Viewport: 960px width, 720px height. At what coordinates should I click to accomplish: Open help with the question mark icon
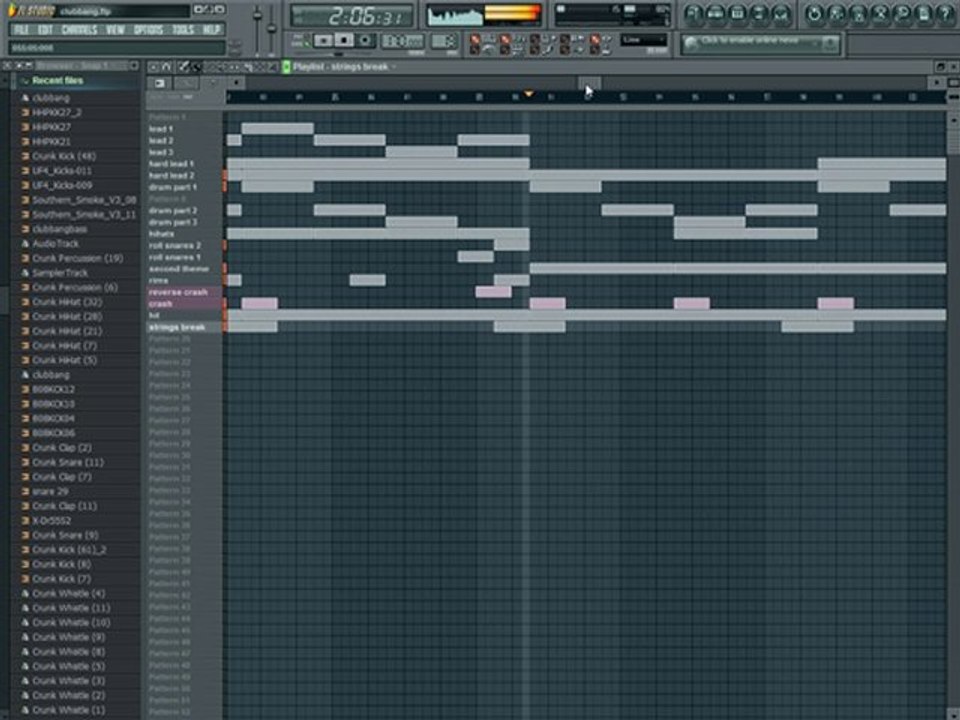pos(946,13)
